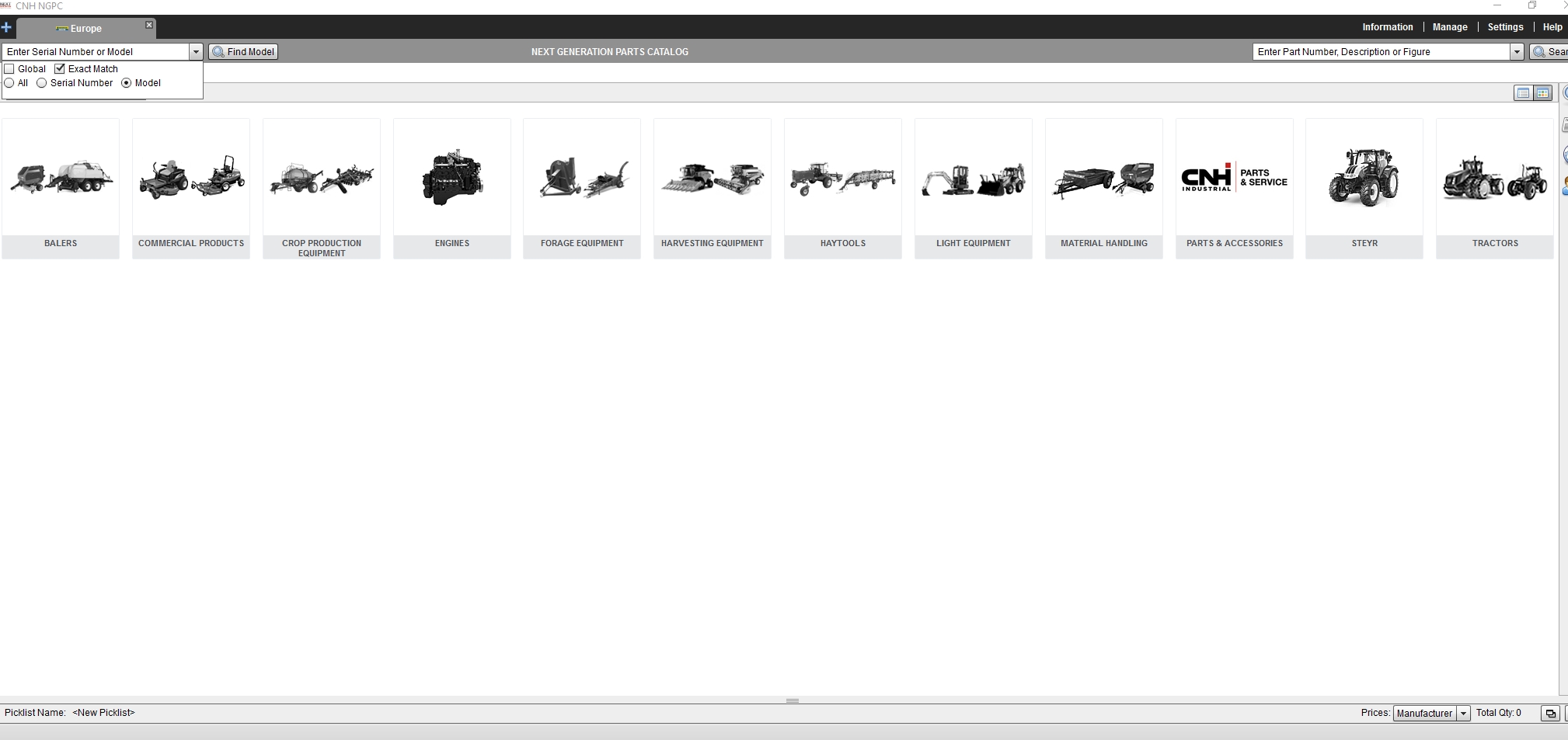Image resolution: width=1568 pixels, height=740 pixels.
Task: Select the Model radio button
Action: 127,83
